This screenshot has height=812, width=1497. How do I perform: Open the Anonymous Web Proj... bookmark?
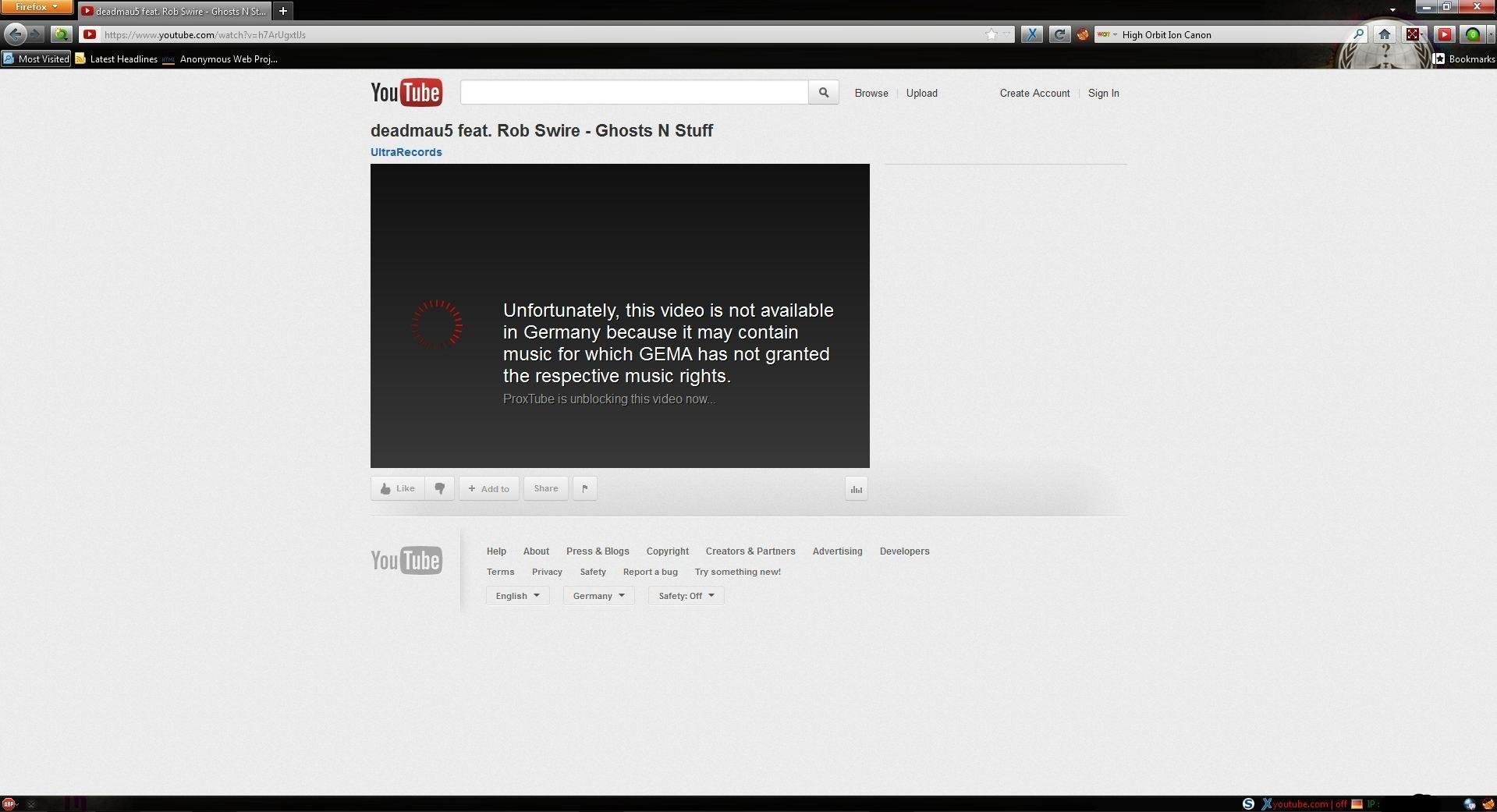(220, 59)
